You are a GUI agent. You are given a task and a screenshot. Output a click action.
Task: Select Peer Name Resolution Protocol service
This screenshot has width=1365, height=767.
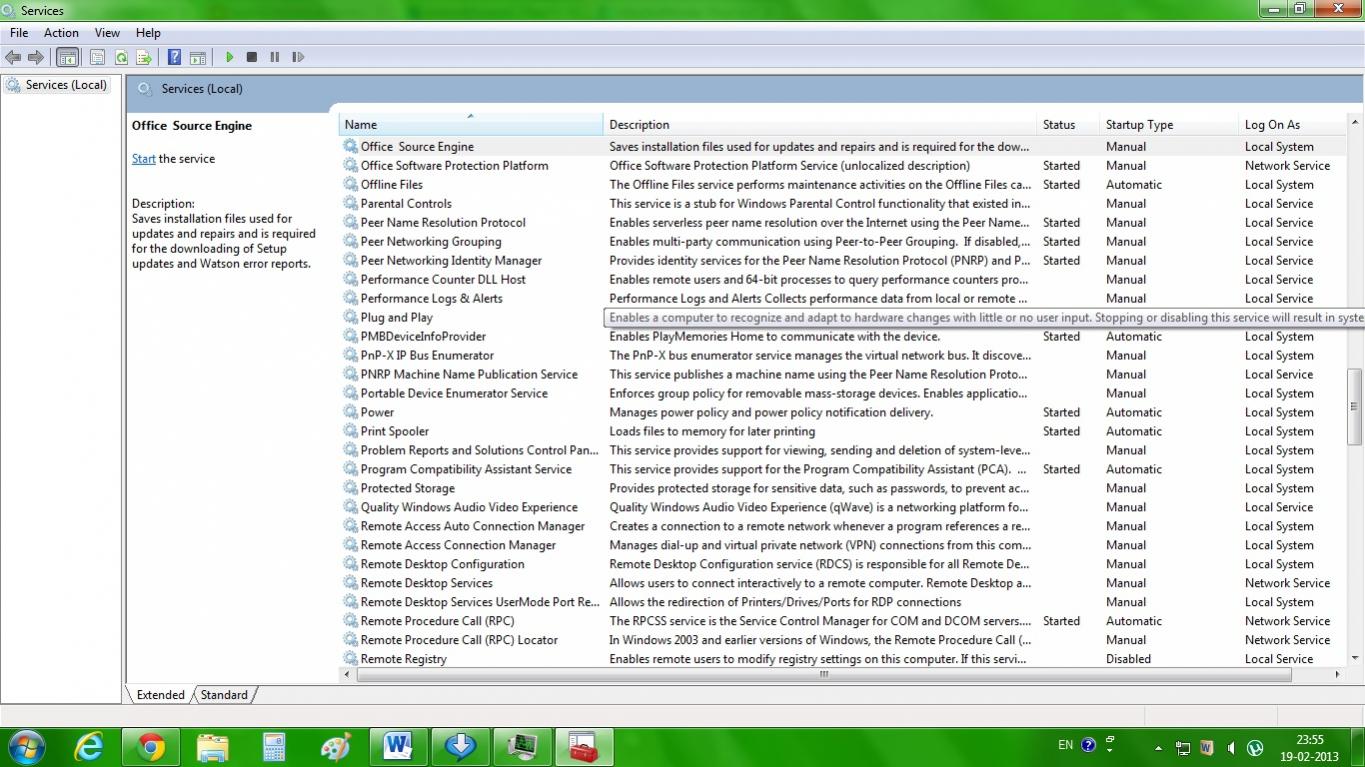click(x=443, y=223)
